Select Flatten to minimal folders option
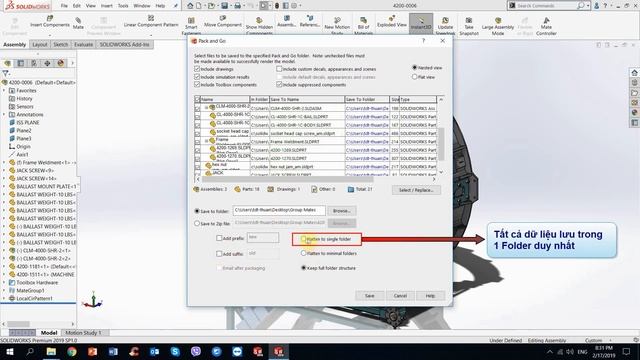640x360 pixels. (304, 253)
